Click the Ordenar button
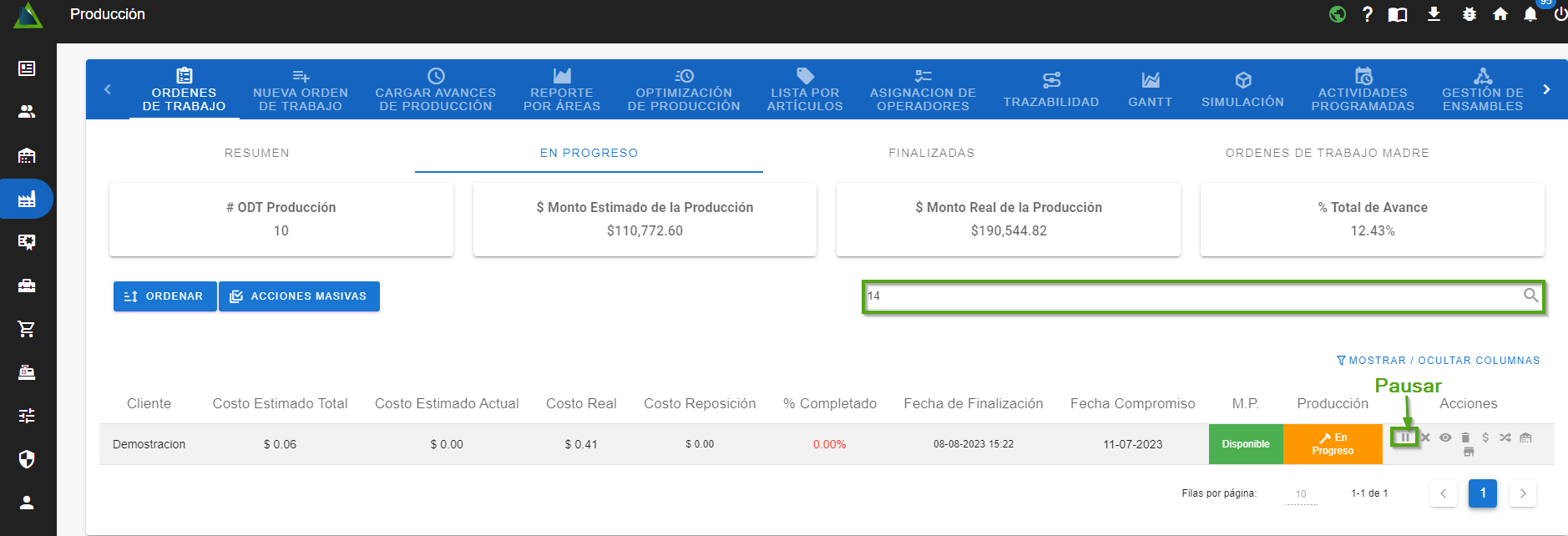The image size is (1568, 536). [164, 296]
